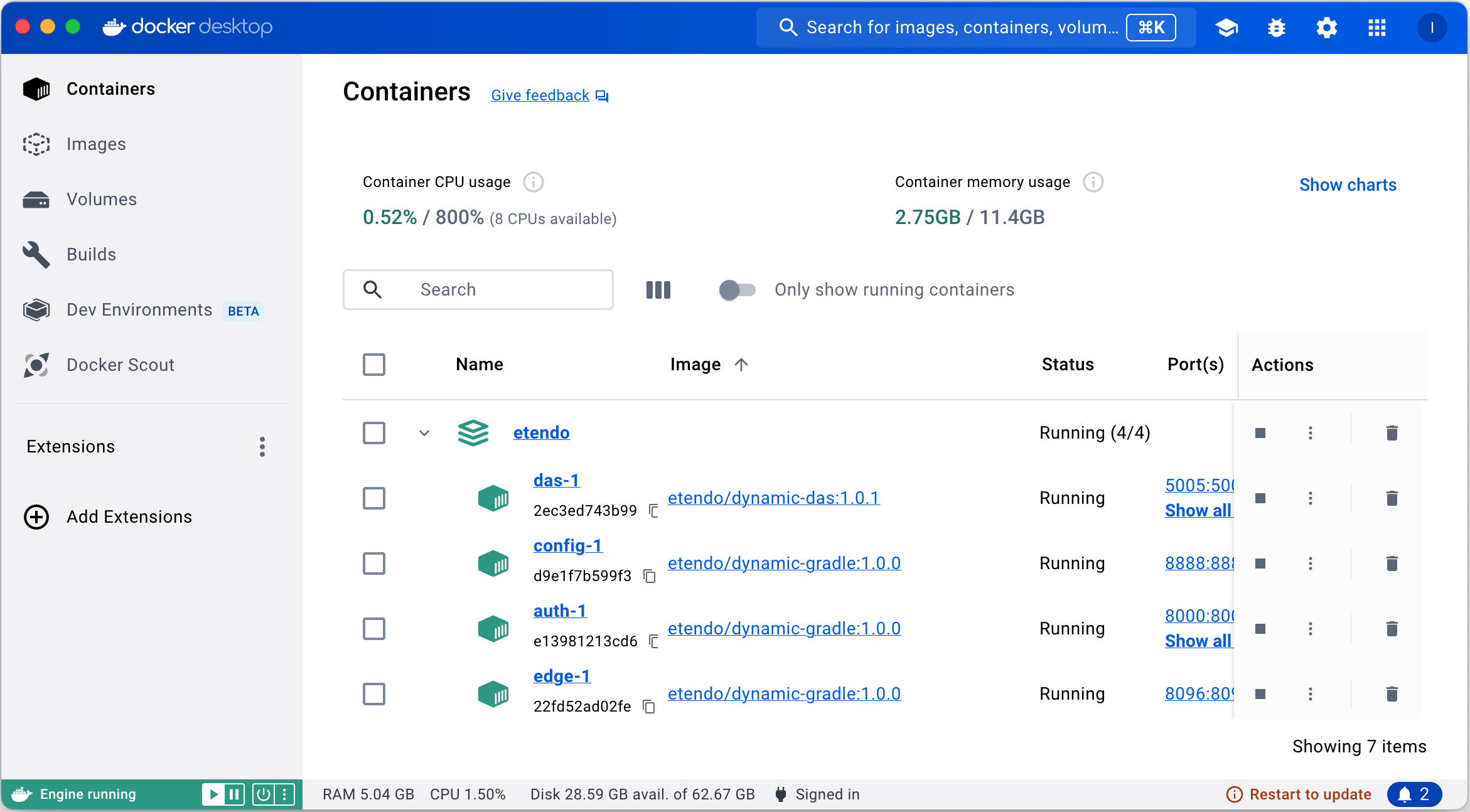Open the Troubleshoot bug icon
The width and height of the screenshot is (1470, 812).
[x=1277, y=28]
